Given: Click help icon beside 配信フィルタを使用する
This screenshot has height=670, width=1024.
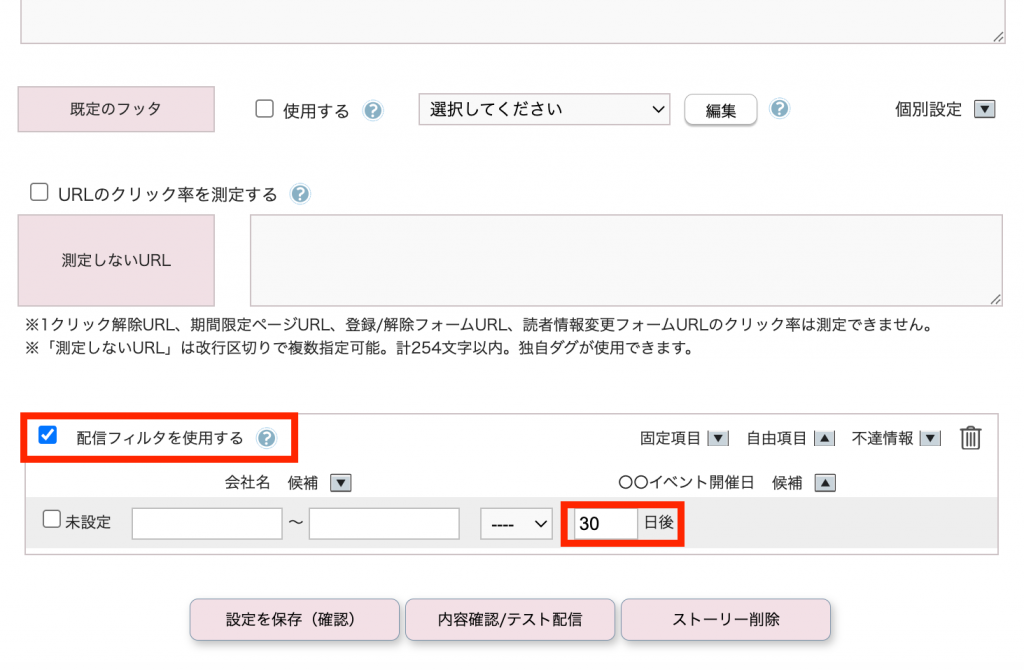Looking at the screenshot, I should tap(266, 438).
